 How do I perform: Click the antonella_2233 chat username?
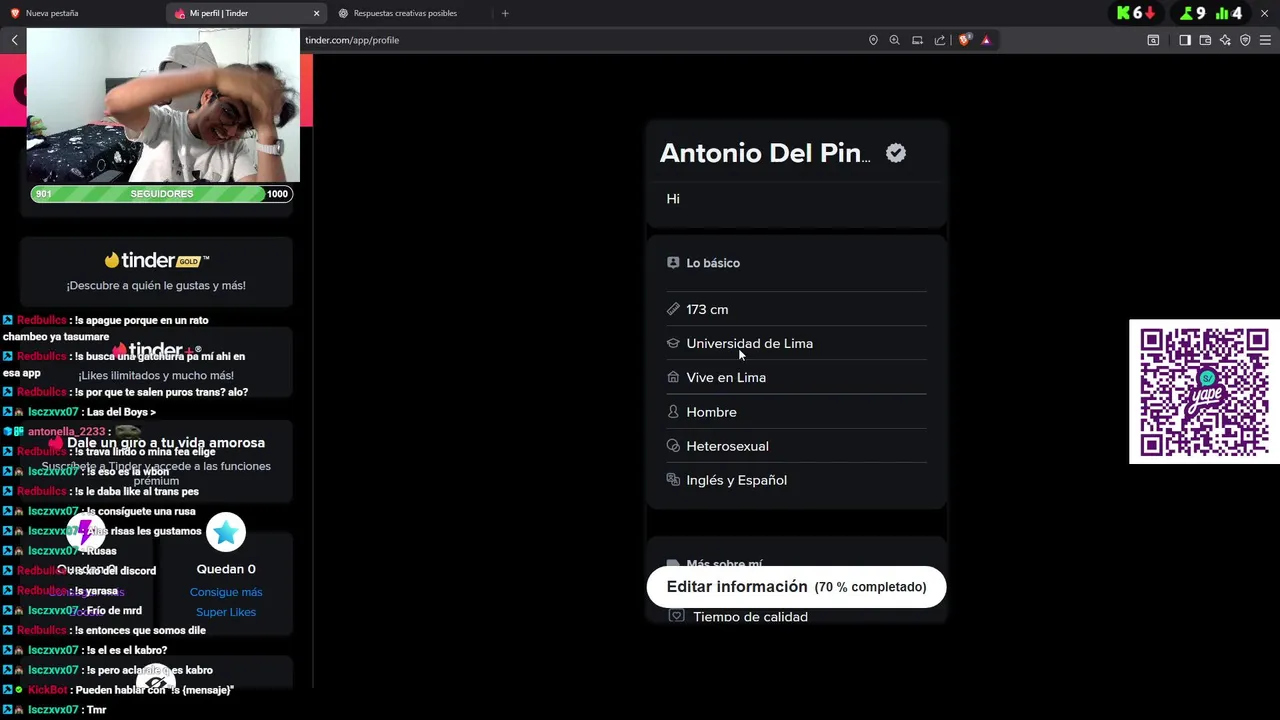[66, 432]
